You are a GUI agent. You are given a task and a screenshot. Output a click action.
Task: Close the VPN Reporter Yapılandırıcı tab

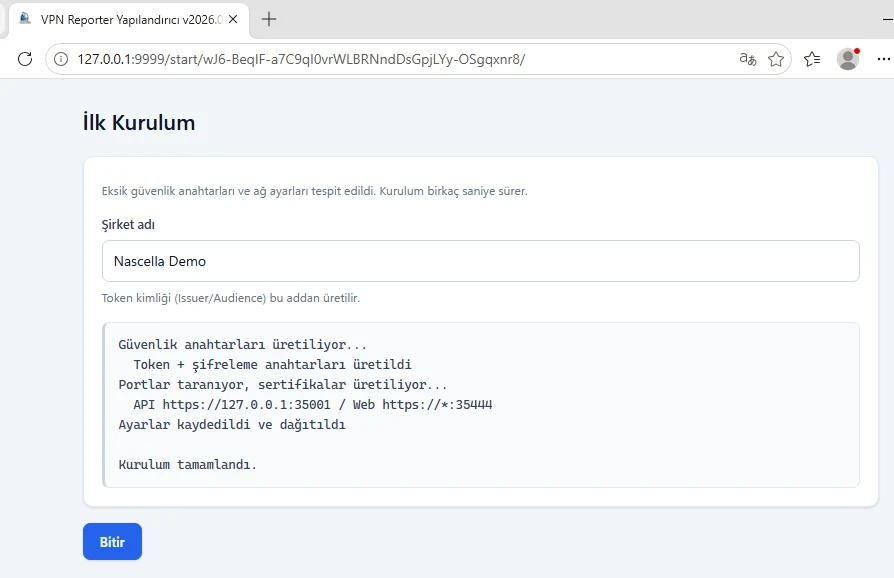coord(233,19)
